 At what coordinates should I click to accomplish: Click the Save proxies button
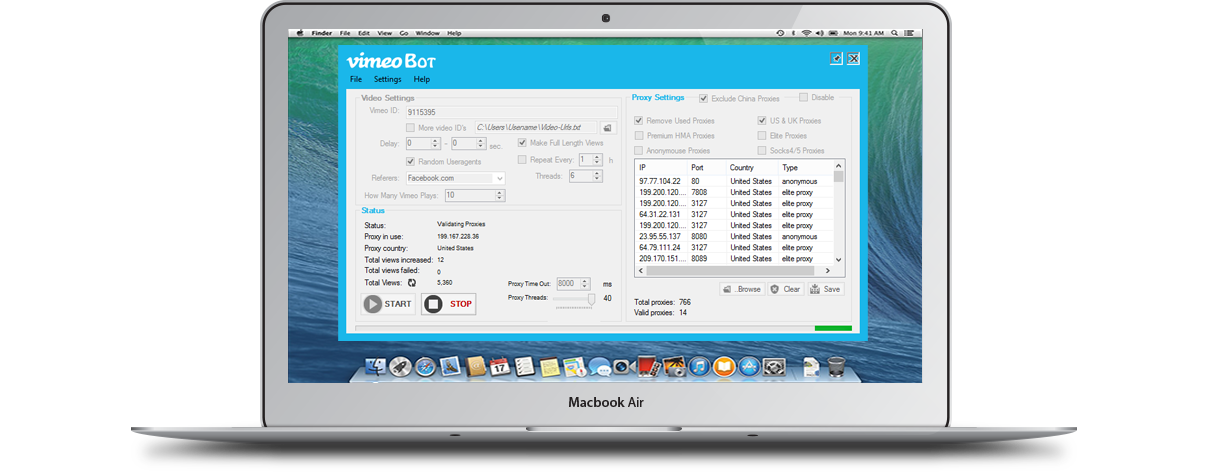point(825,289)
